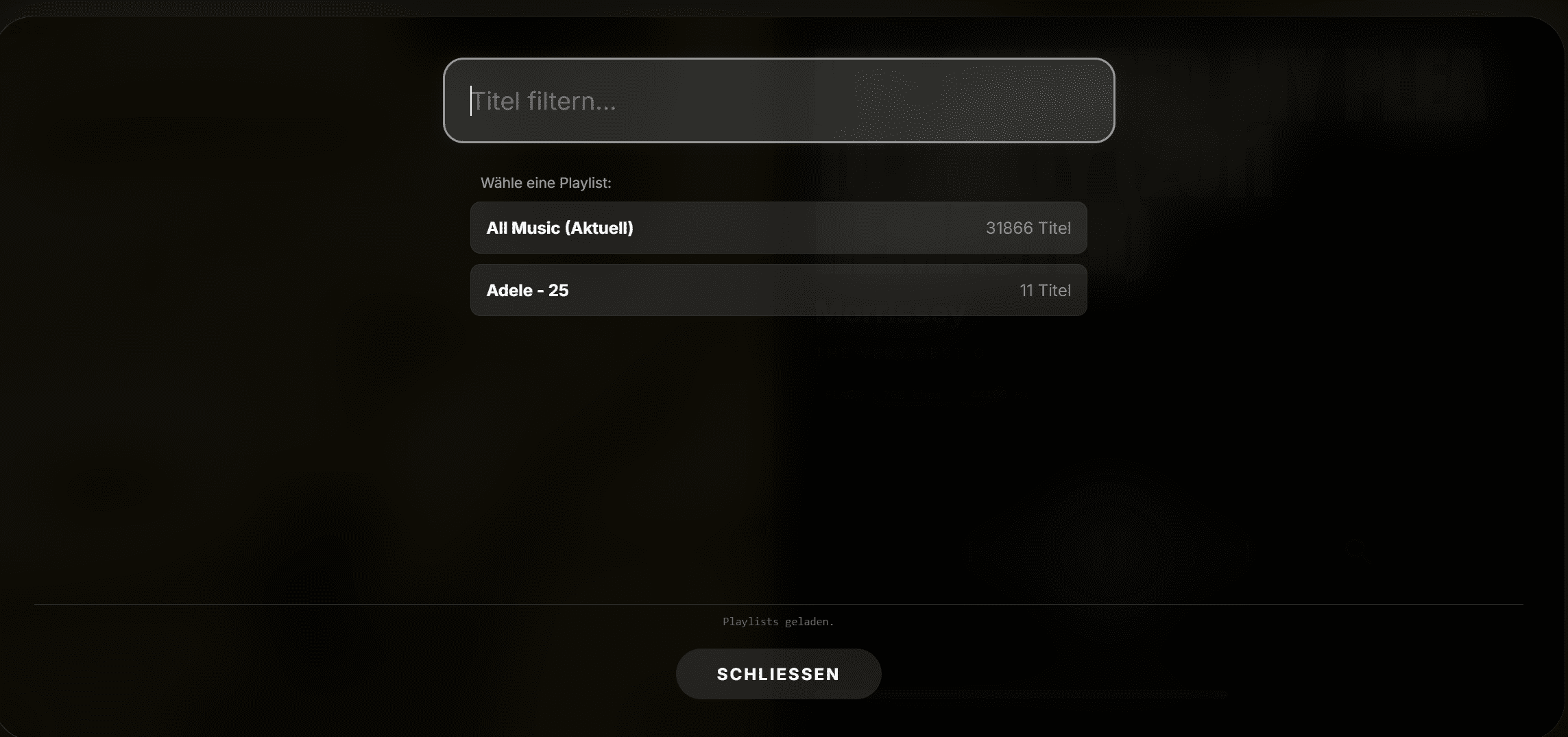Click the 'Titel filtern...' search field
1568x737 pixels.
(778, 101)
